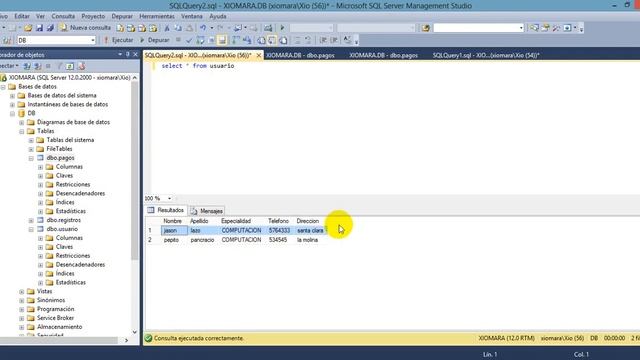Image resolution: width=640 pixels, height=360 pixels.
Task: Click the Save All icon
Action: [50, 28]
